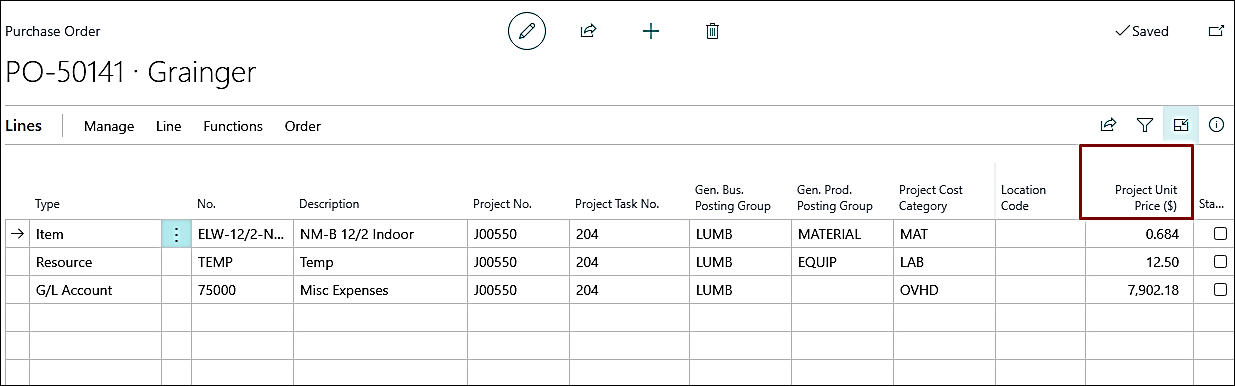Select the Resource type cell
The height and width of the screenshot is (386, 1235).
point(95,262)
